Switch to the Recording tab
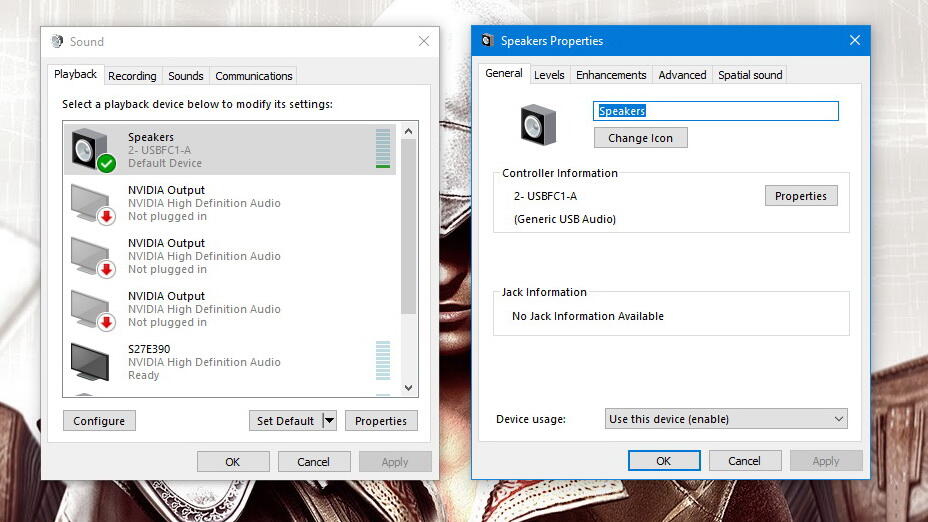Viewport: 928px width, 522px height. [132, 76]
